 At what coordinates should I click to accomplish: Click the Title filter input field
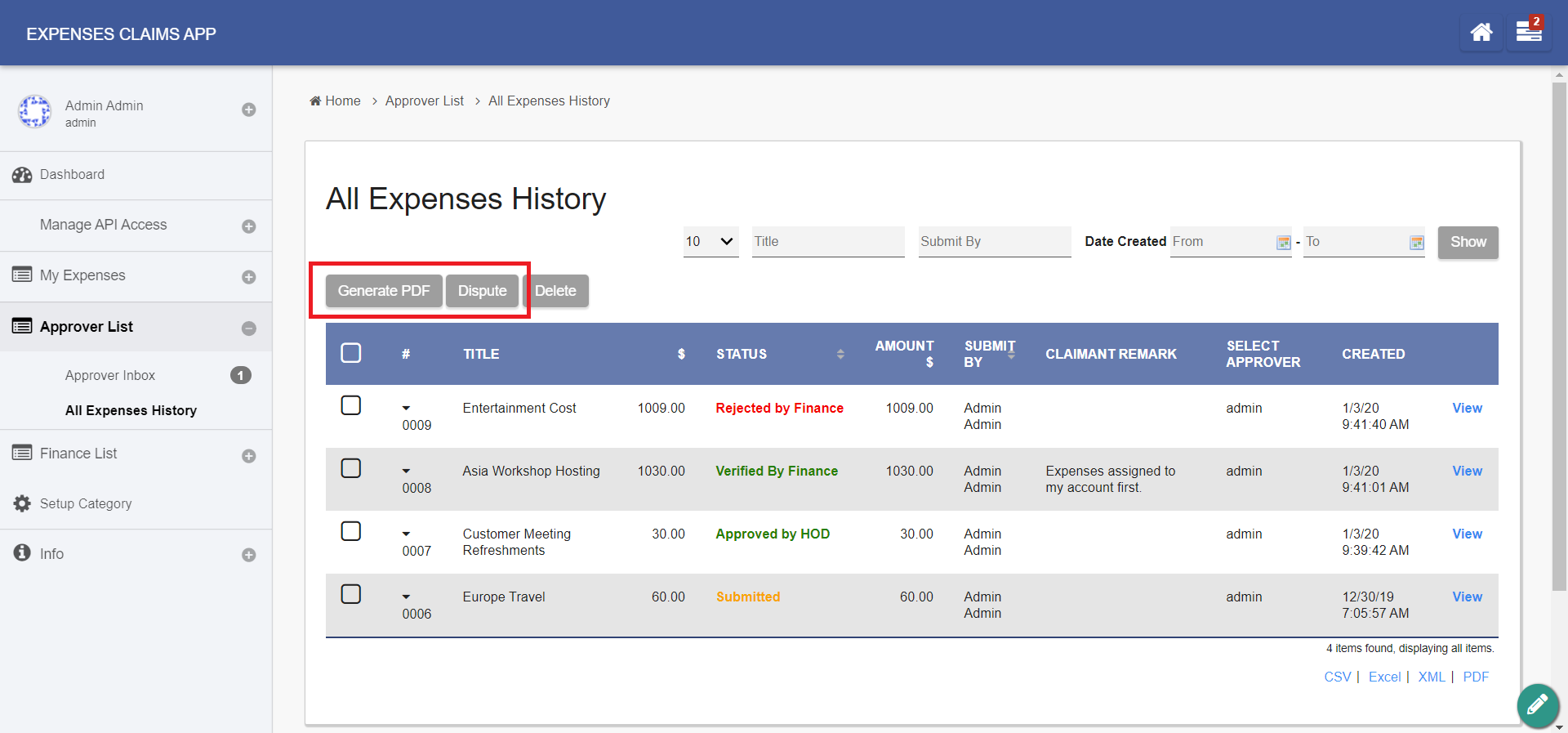(827, 242)
